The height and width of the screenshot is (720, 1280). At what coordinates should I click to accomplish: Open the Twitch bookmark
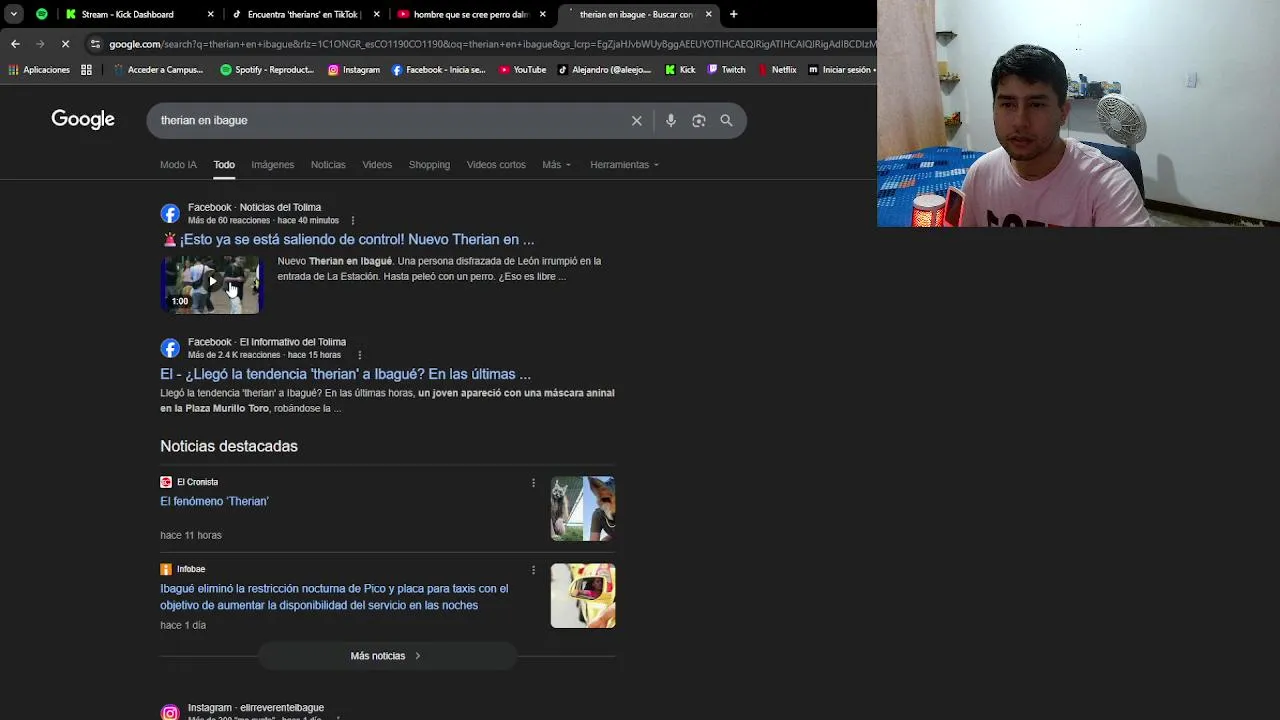pyautogui.click(x=726, y=70)
